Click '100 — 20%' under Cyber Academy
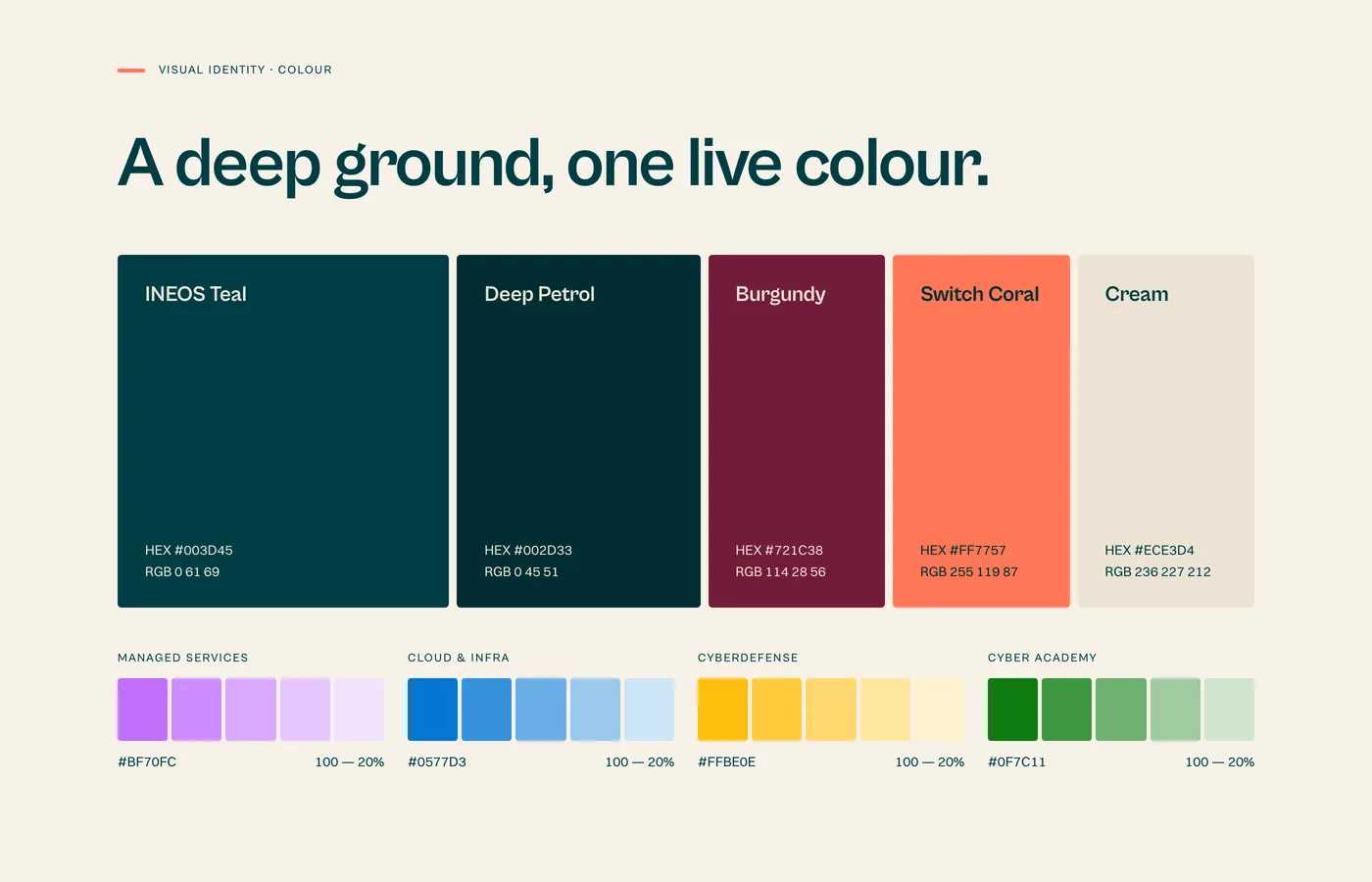Viewport: 1372px width, 882px height. pos(1220,761)
